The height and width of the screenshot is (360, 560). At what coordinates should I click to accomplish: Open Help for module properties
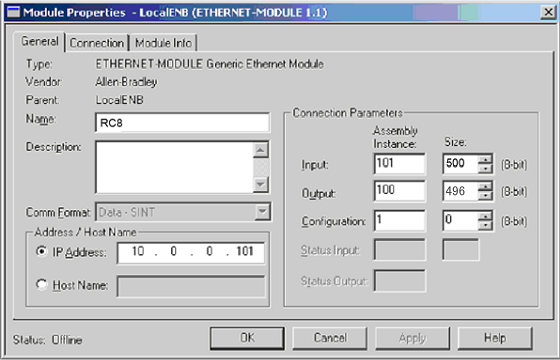(x=495, y=338)
